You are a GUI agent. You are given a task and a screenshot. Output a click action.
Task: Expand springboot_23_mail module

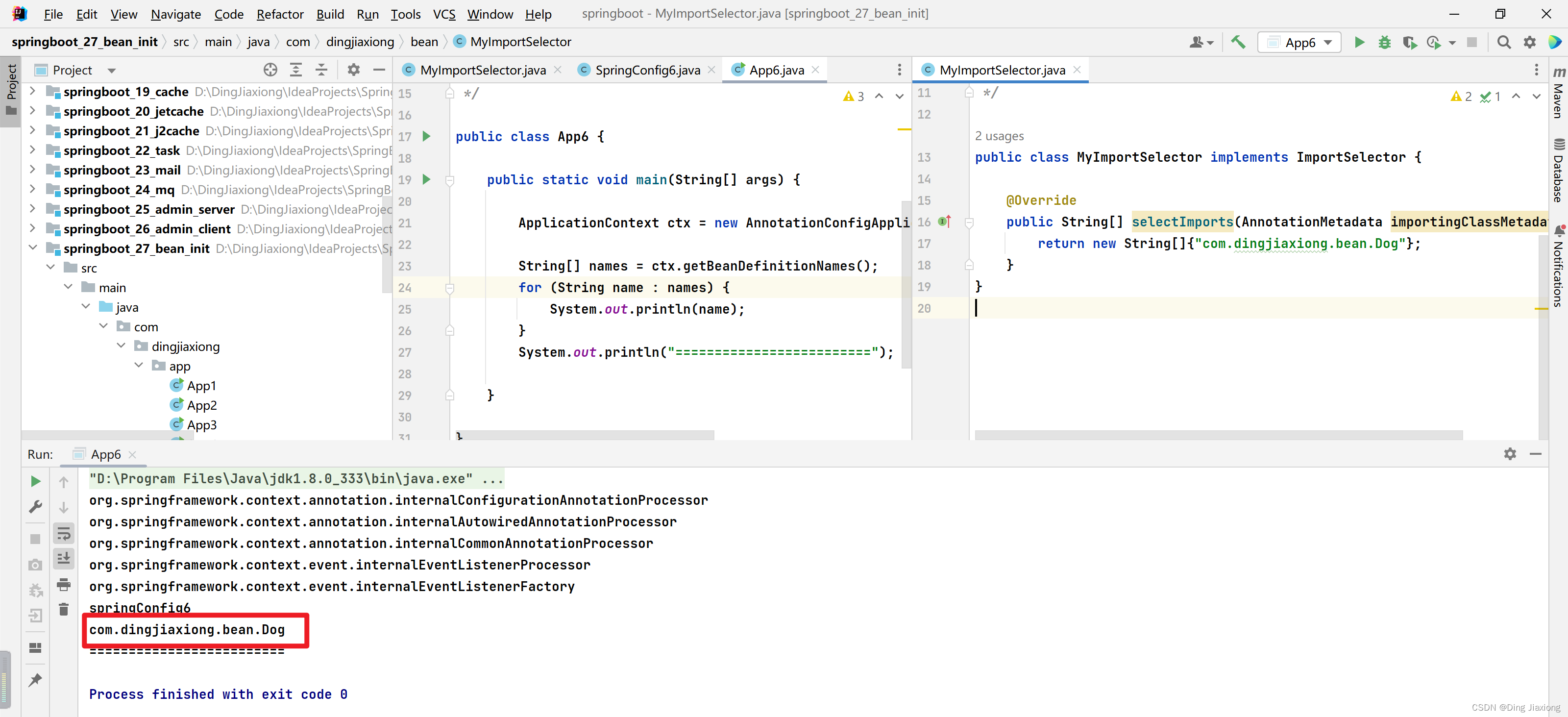pos(32,170)
